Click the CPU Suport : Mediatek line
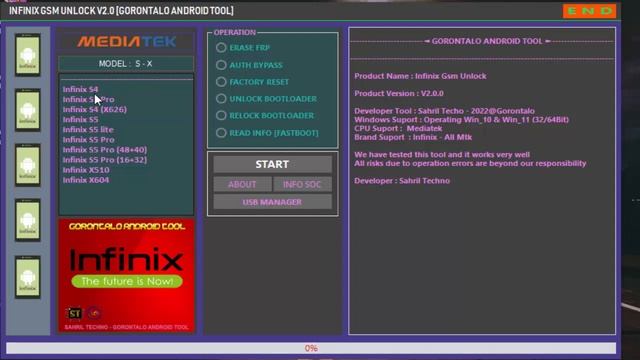This screenshot has width=640, height=360. [x=398, y=128]
